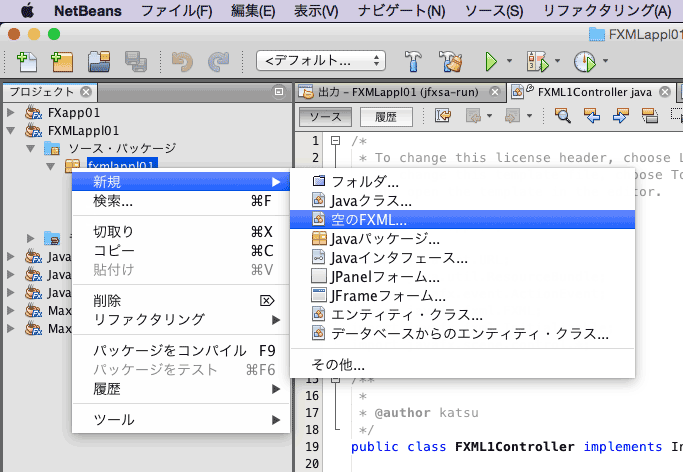Click the Find Previous Occurrence arrow icon

(592, 116)
